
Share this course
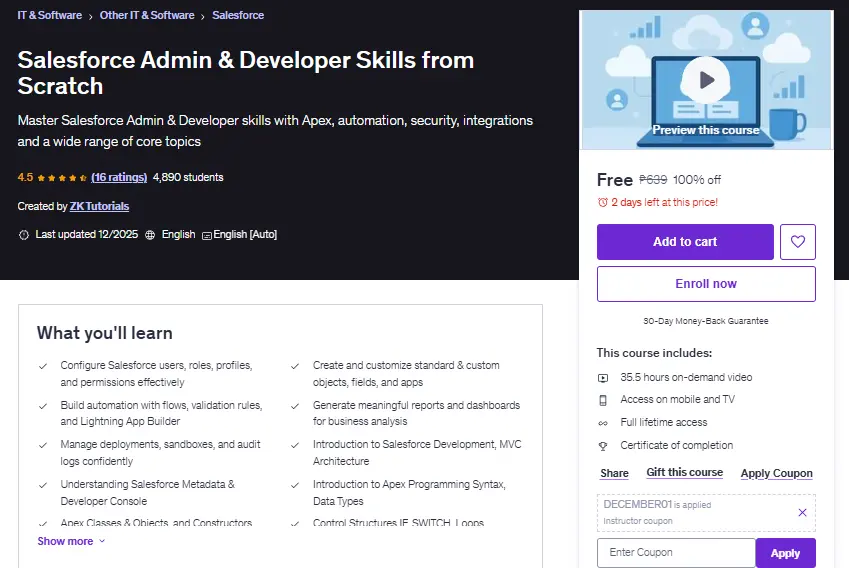(615, 473)
